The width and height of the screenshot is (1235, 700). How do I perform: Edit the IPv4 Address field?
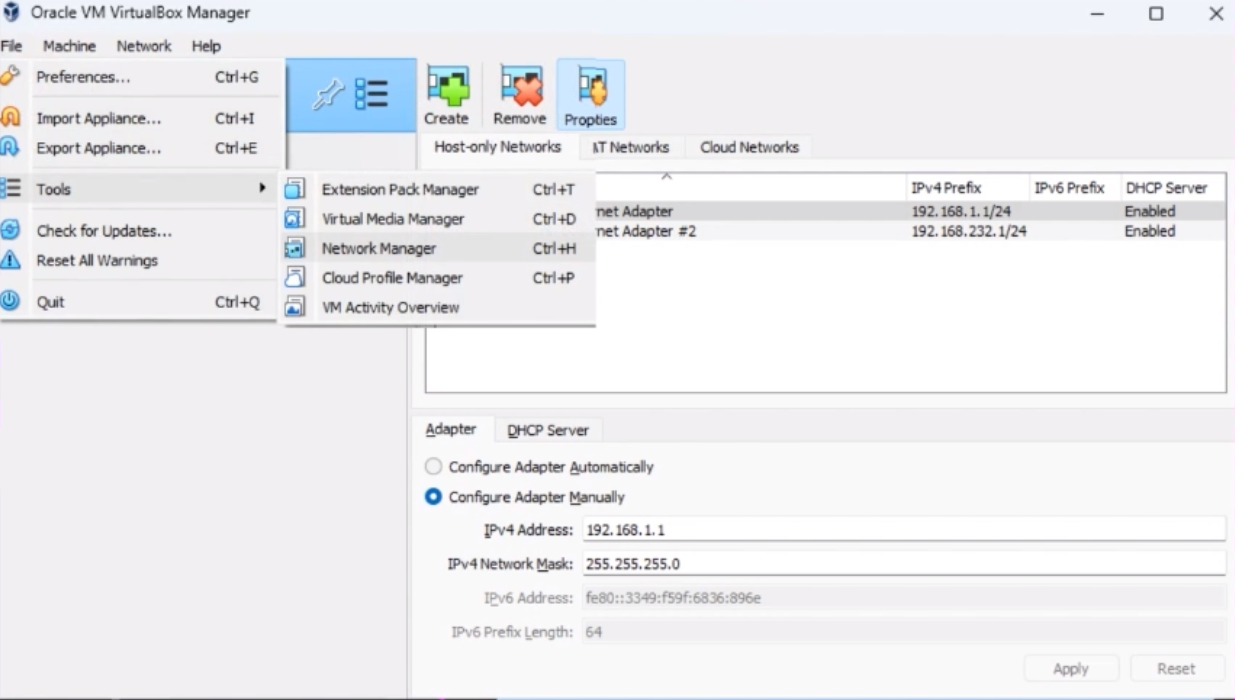coord(904,529)
